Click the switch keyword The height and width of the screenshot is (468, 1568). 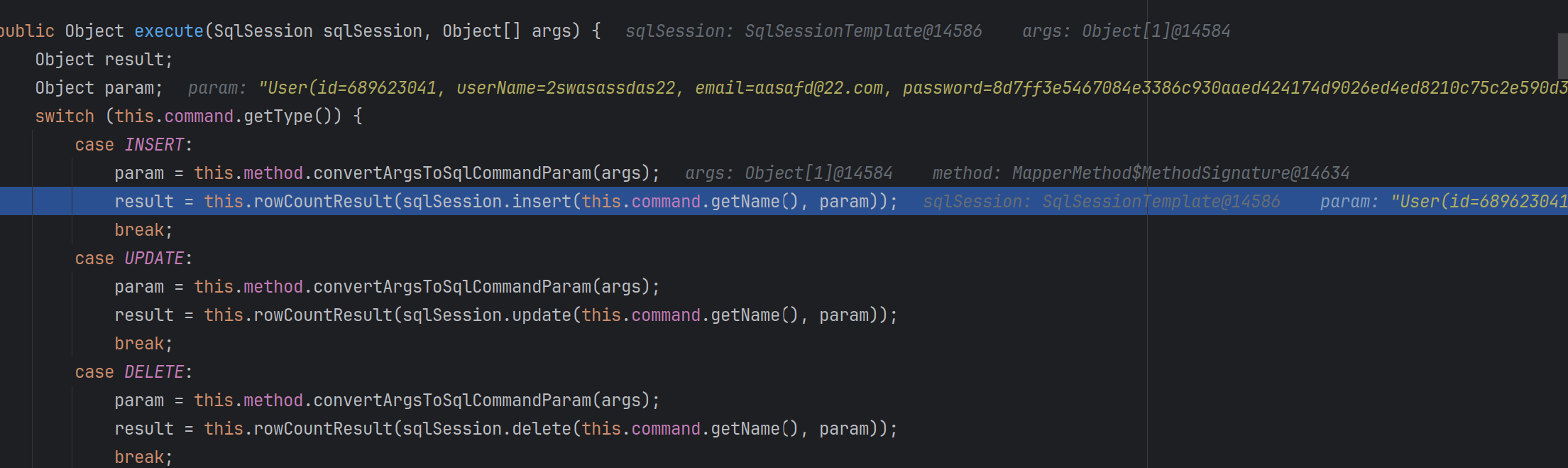click(65, 116)
